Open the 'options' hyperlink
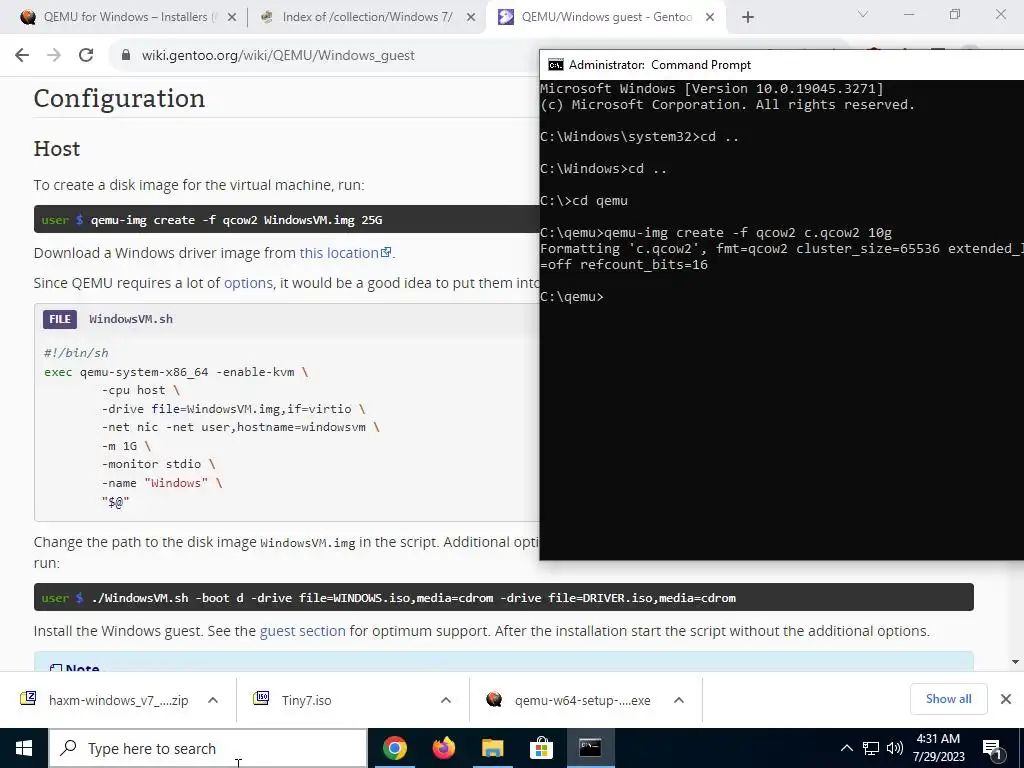This screenshot has height=768, width=1024. pos(248,283)
